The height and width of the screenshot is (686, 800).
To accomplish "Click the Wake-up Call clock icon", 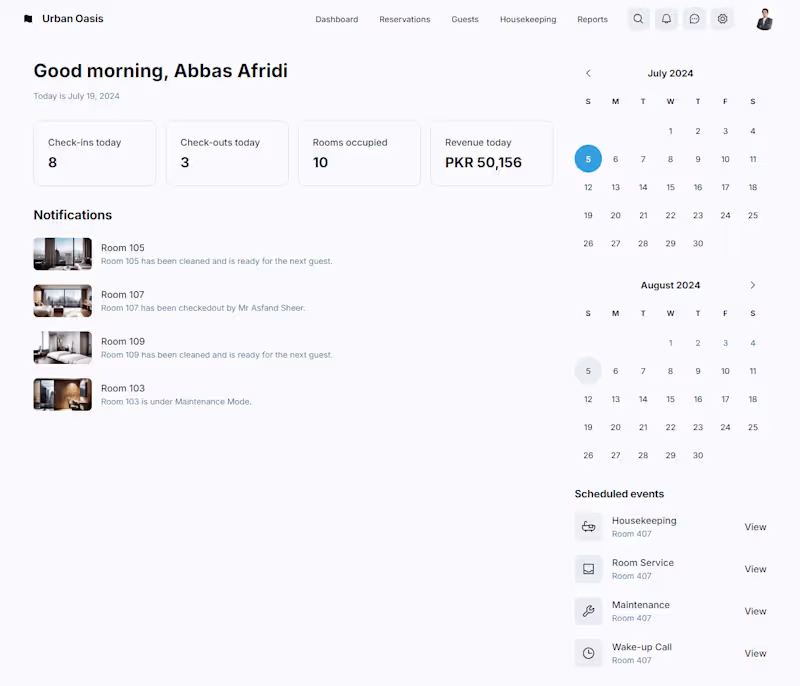I will [588, 653].
